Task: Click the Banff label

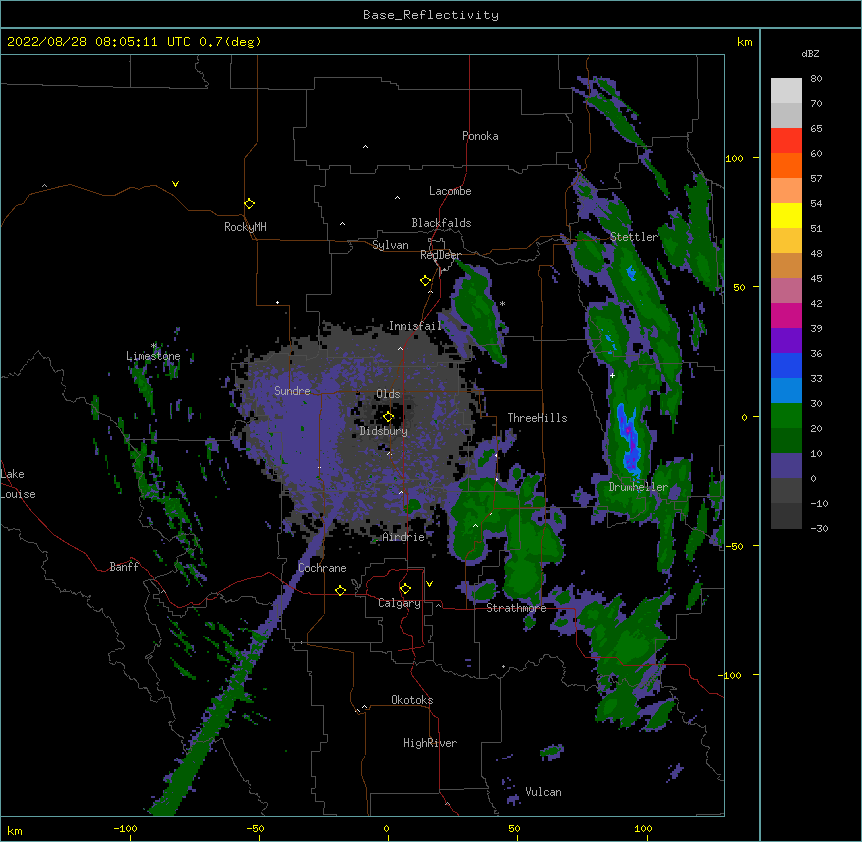Action: coord(124,567)
